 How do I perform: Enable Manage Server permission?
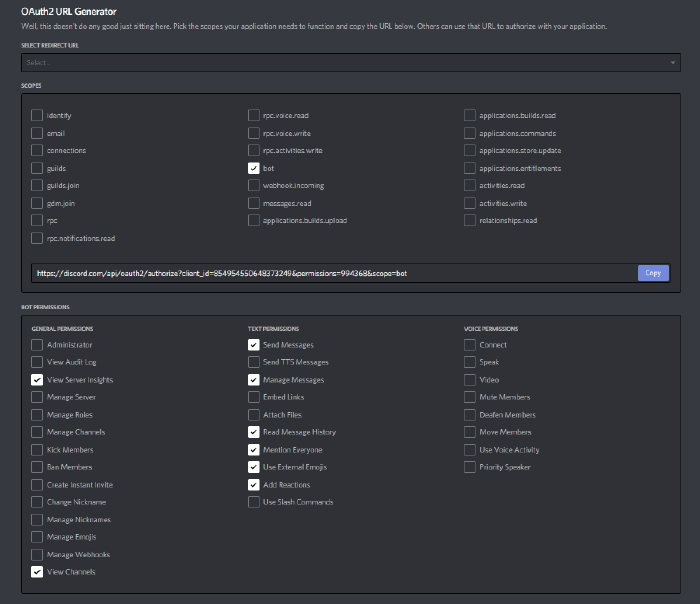(x=37, y=397)
